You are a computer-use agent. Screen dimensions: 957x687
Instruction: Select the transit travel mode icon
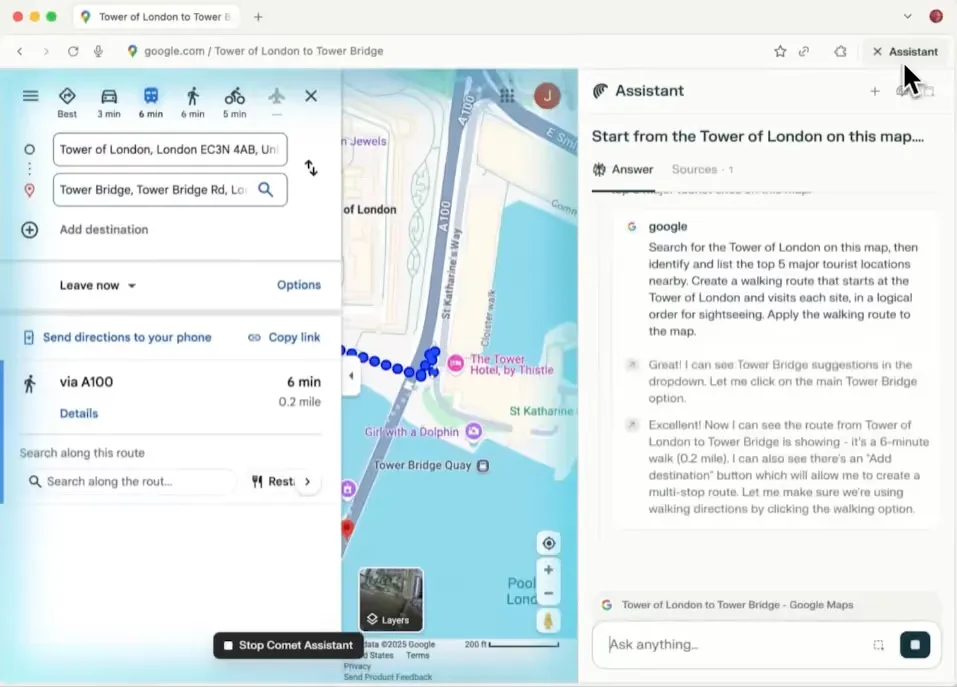[151, 96]
